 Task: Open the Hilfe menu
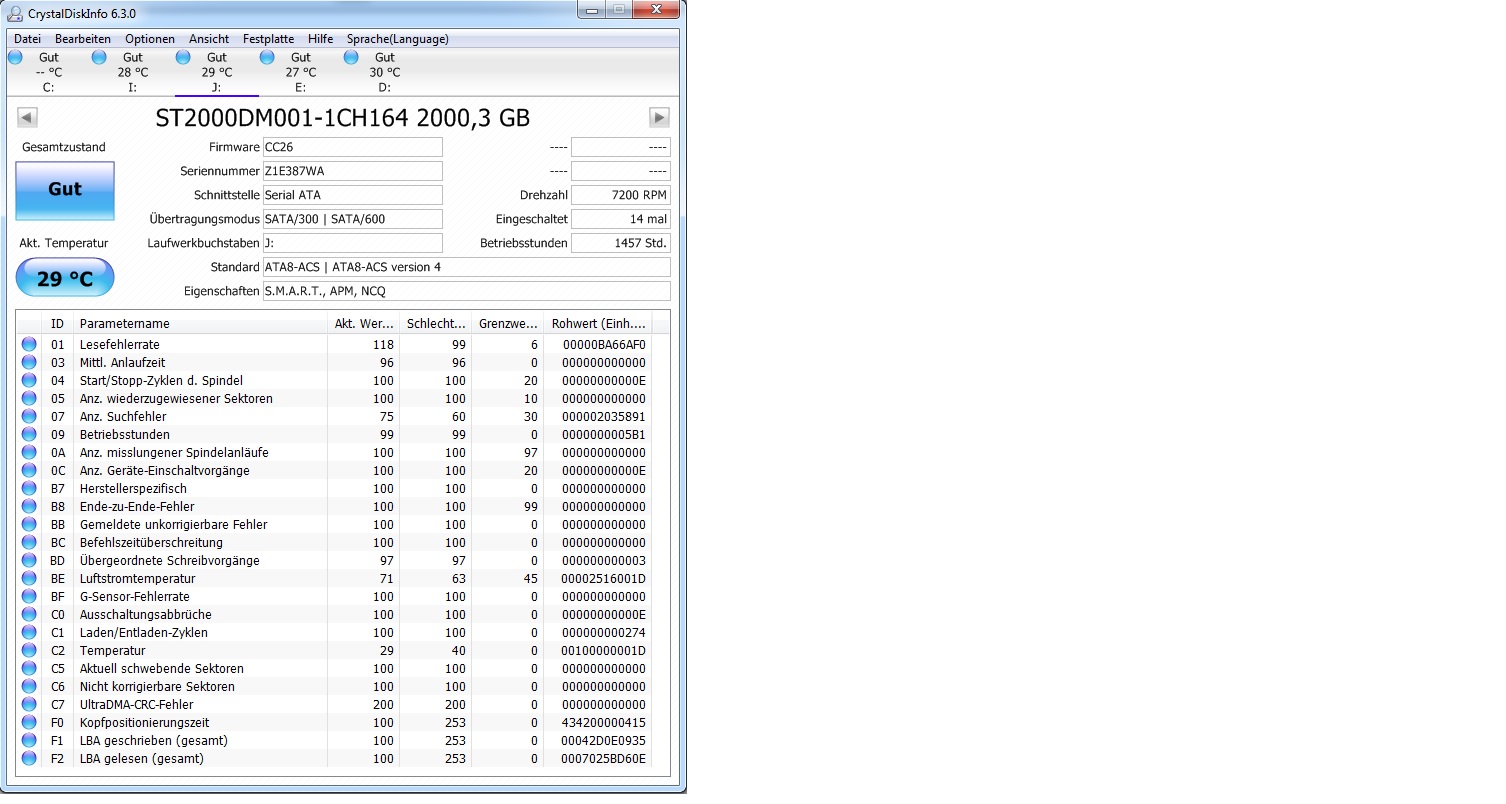321,39
